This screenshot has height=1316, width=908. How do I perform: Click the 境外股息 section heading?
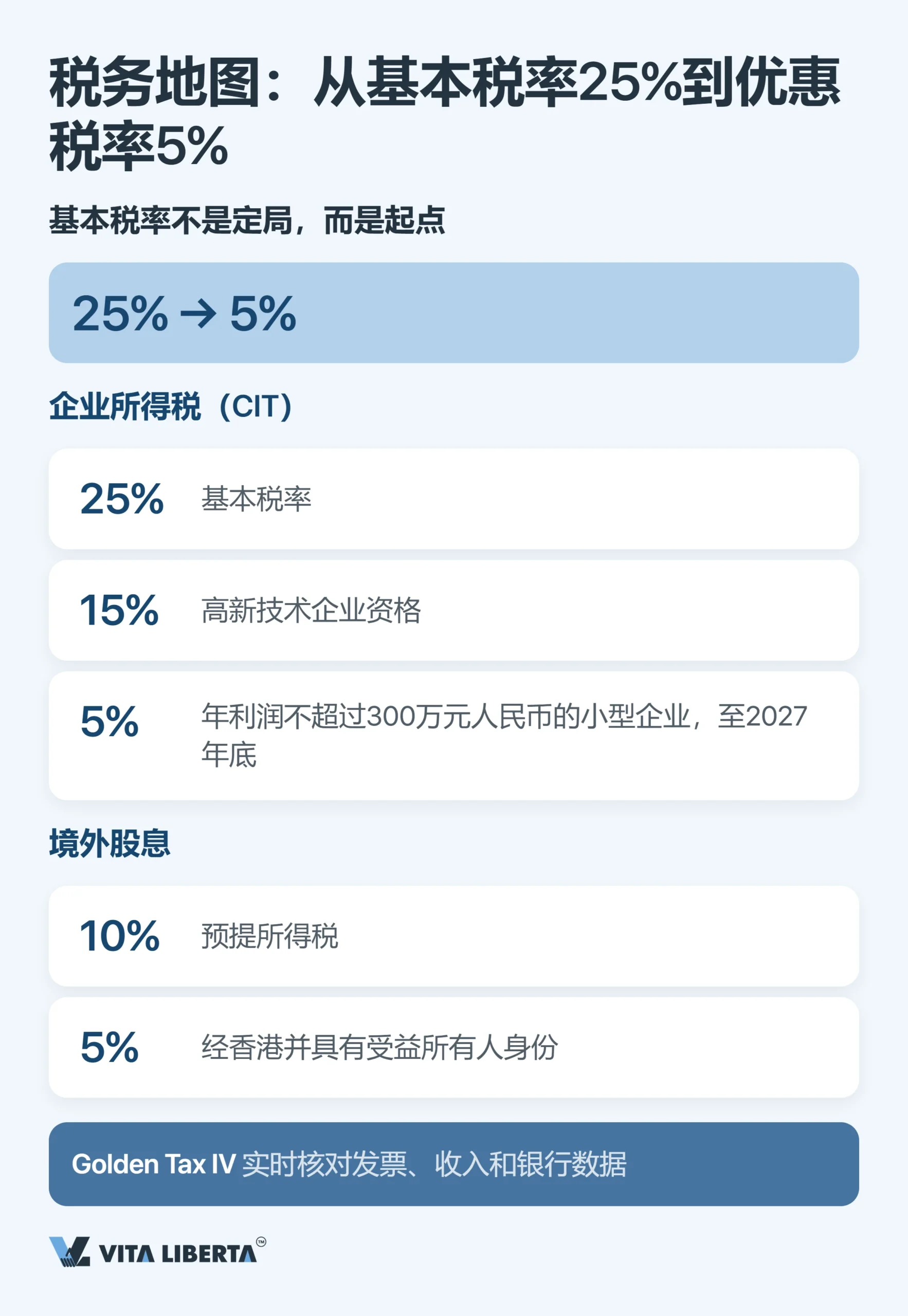[x=110, y=844]
